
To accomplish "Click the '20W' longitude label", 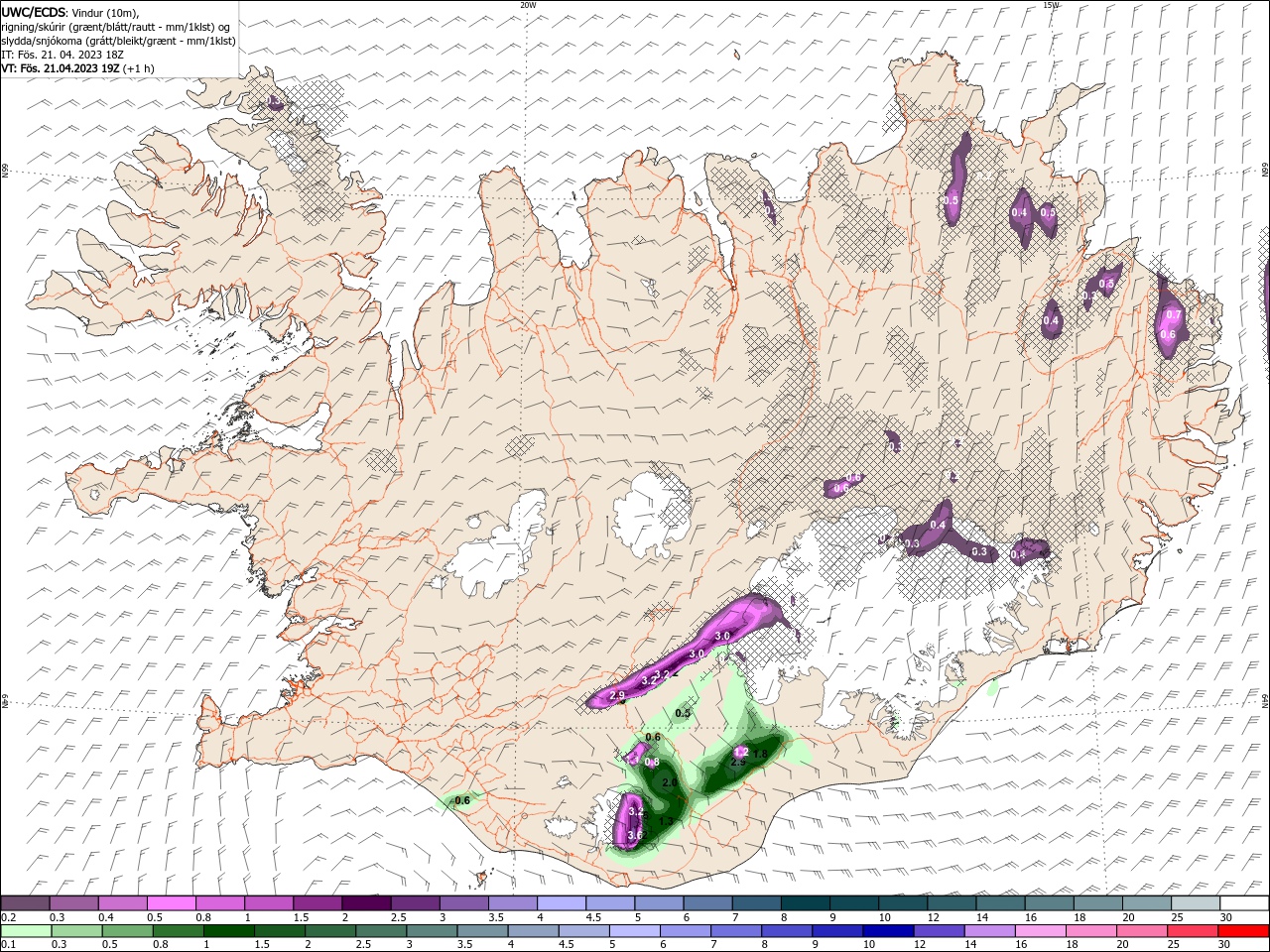I will click(x=528, y=5).
